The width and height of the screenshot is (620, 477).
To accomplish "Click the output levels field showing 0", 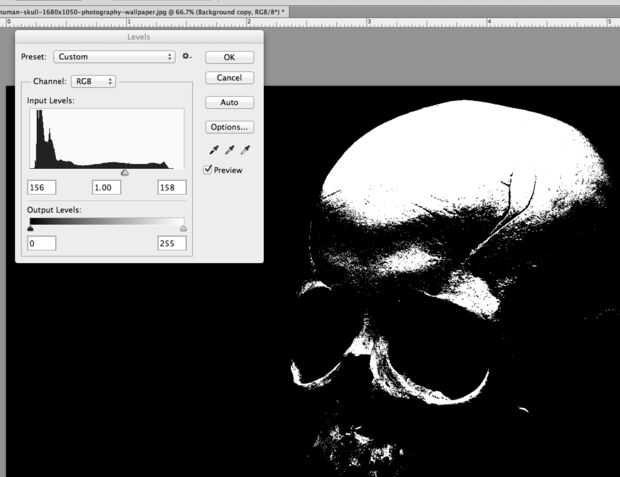I will point(42,243).
